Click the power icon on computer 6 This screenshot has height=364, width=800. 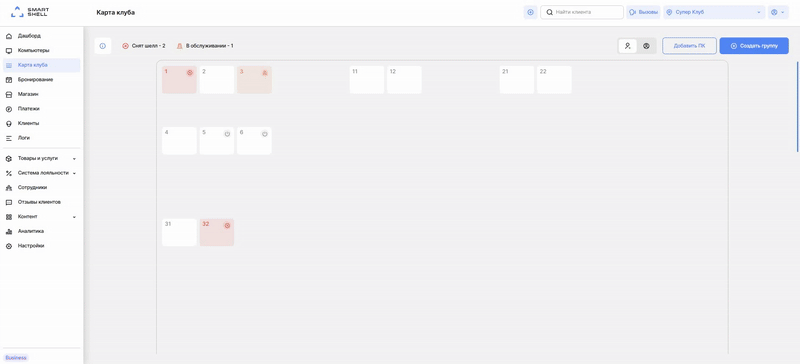click(264, 134)
